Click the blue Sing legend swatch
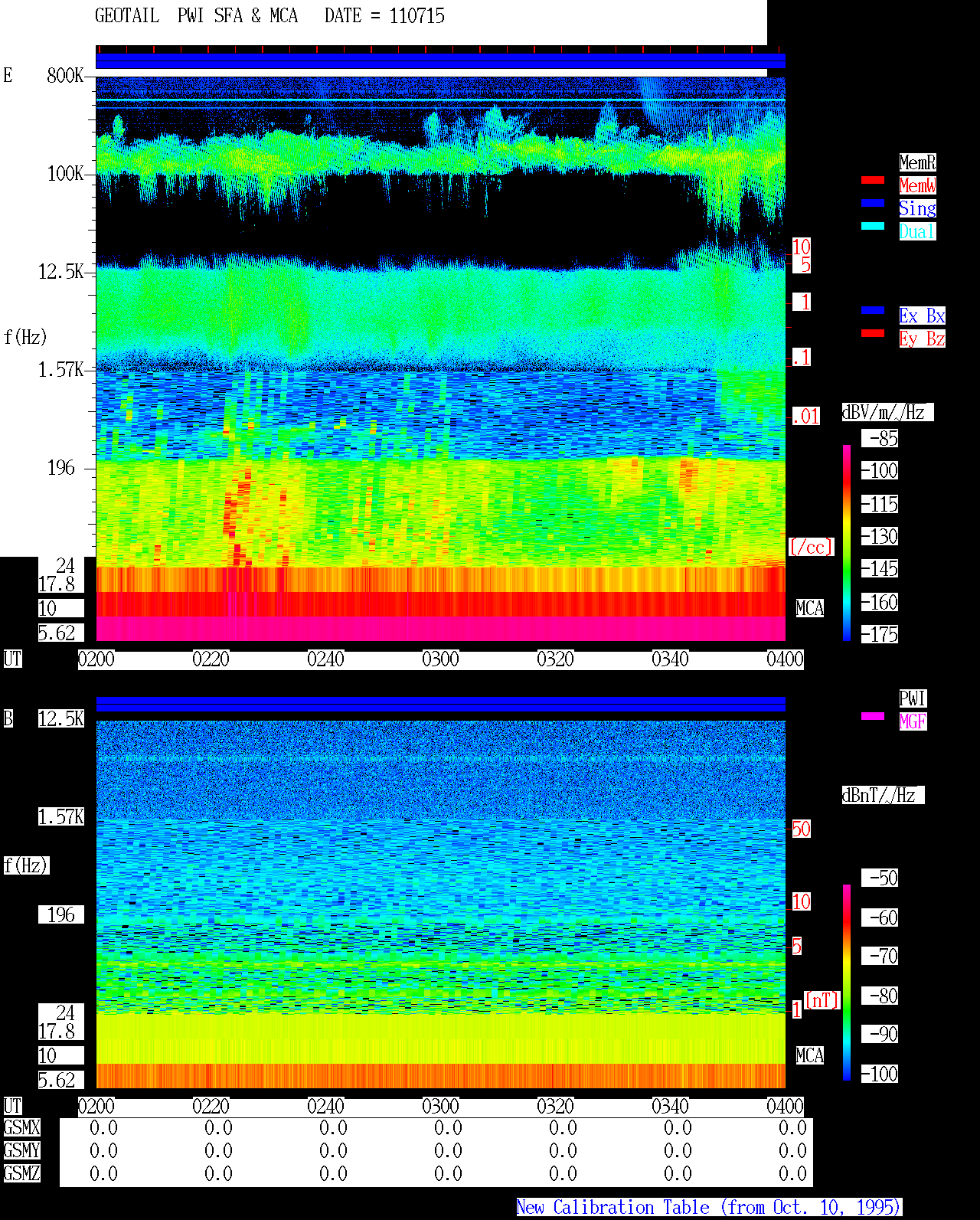This screenshot has width=980, height=1220. coord(873,203)
